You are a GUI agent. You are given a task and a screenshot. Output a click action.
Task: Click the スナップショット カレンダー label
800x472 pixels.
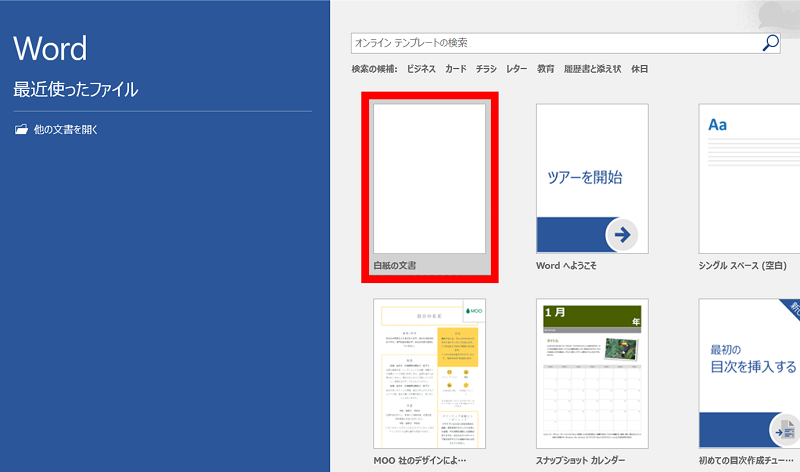click(580, 460)
